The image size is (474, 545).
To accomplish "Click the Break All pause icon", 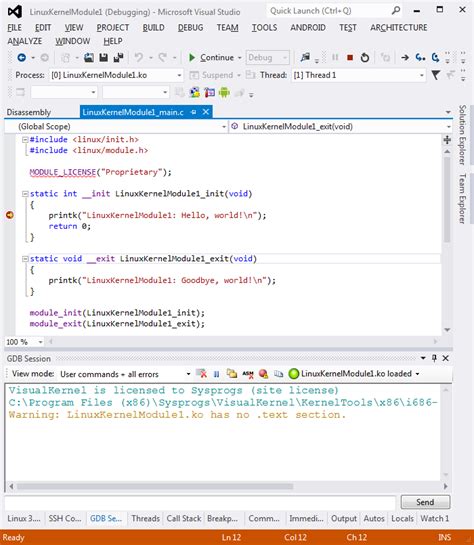I will [335, 57].
